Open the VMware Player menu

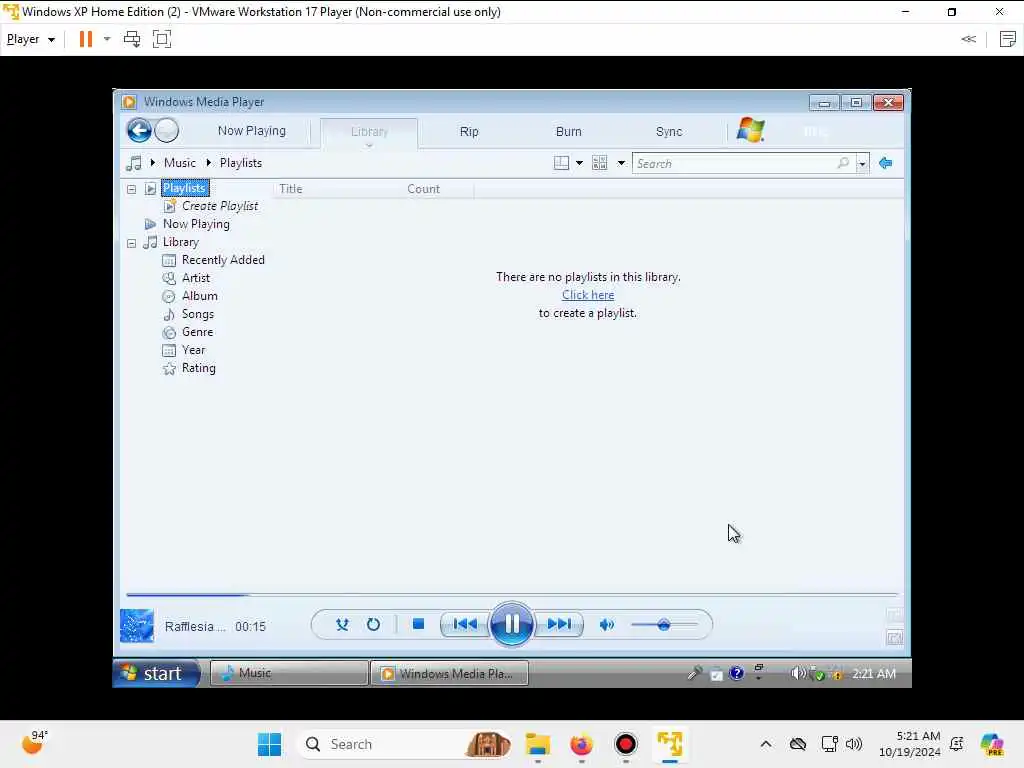point(30,39)
